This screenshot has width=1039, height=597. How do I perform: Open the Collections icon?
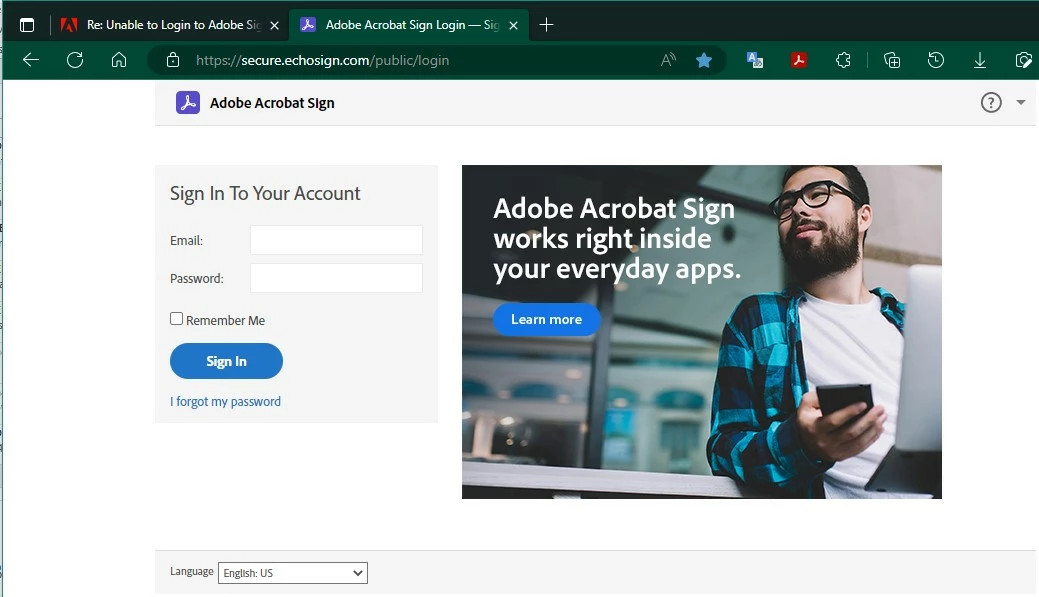(x=892, y=60)
